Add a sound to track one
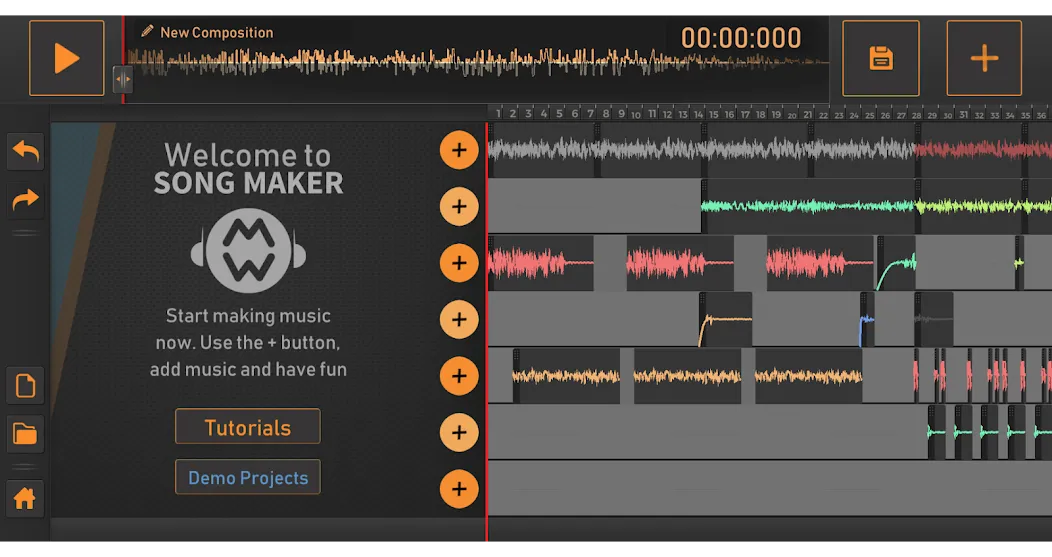This screenshot has height=557, width=1052. coord(459,150)
